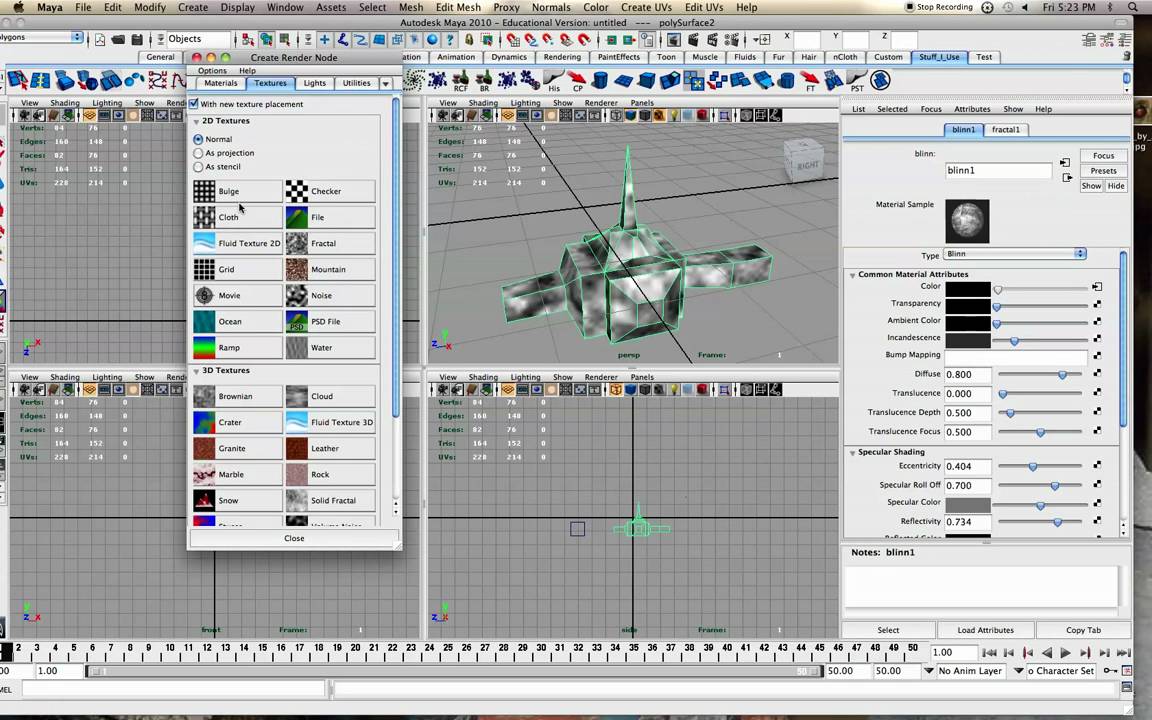Open the Objects selection mask dropdown
This screenshot has height=720, width=1152.
pyautogui.click(x=198, y=39)
